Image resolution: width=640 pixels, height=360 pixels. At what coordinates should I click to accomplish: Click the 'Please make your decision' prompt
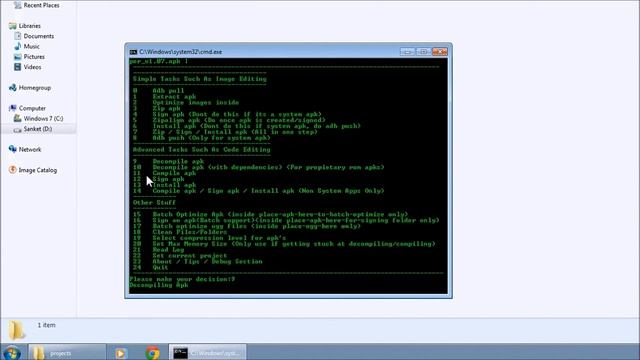(182, 279)
